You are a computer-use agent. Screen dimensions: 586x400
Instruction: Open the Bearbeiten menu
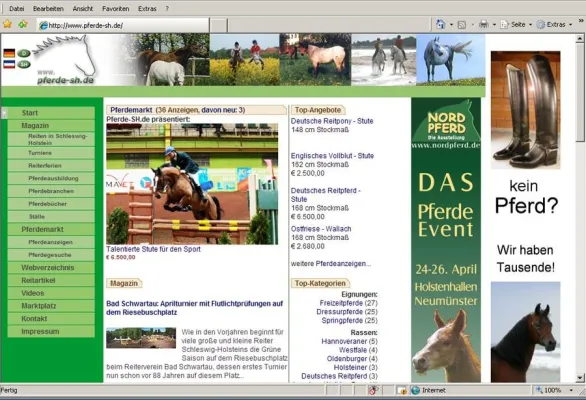(x=48, y=9)
